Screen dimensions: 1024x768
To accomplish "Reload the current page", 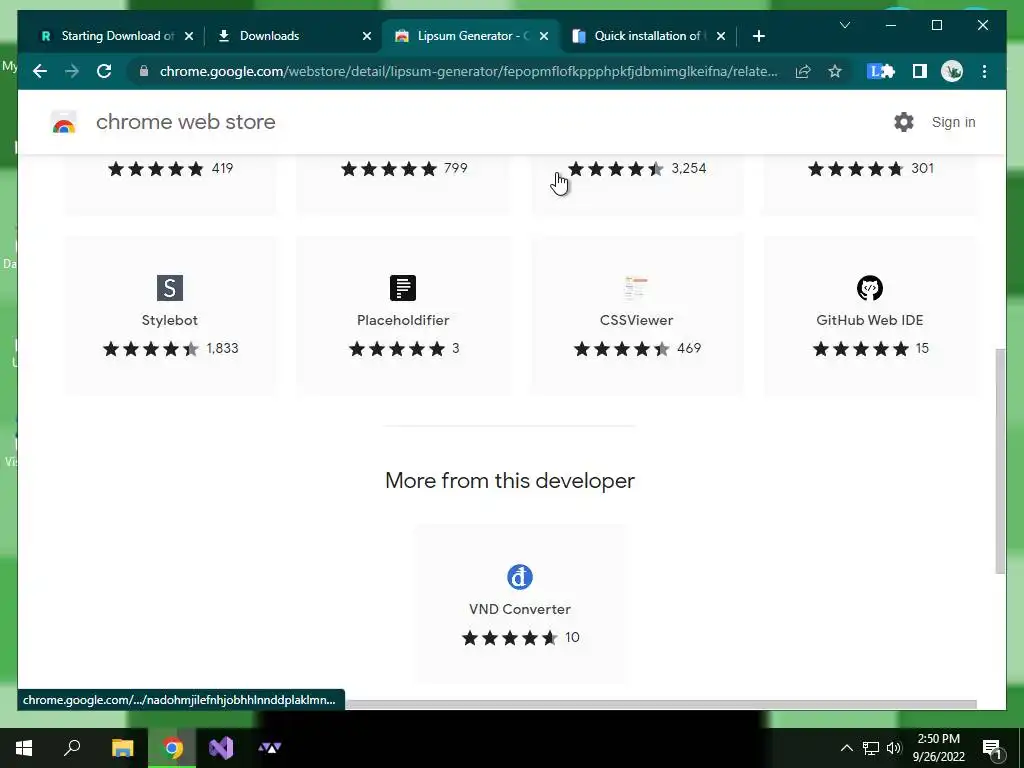I will pos(104,71).
